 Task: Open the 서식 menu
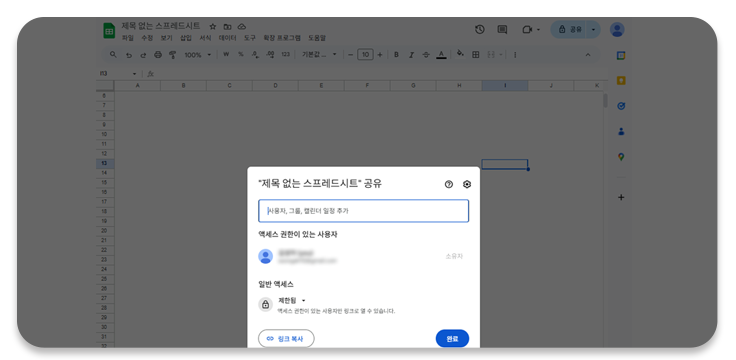click(x=205, y=38)
